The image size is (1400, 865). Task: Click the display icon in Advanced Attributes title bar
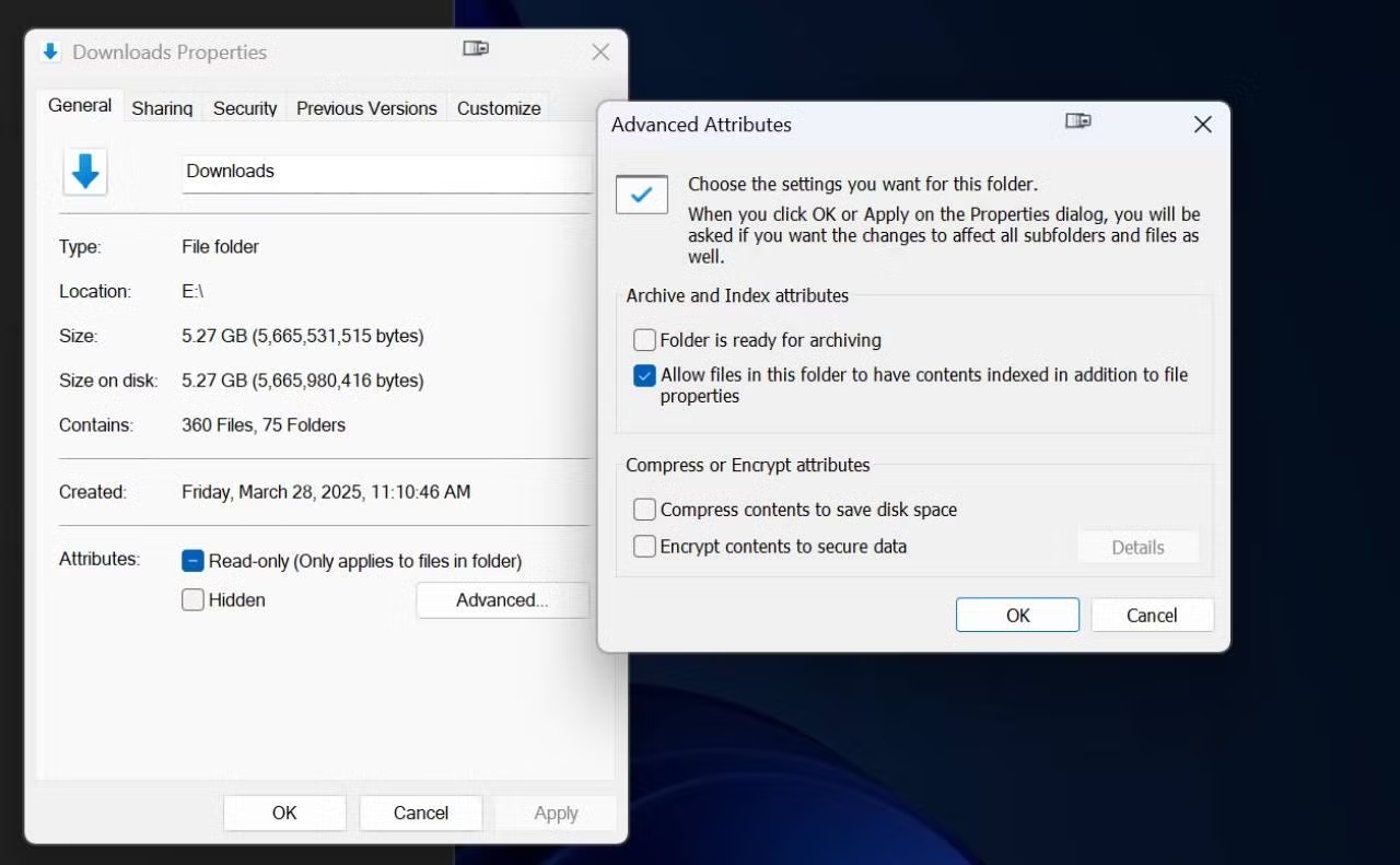pos(1079,121)
